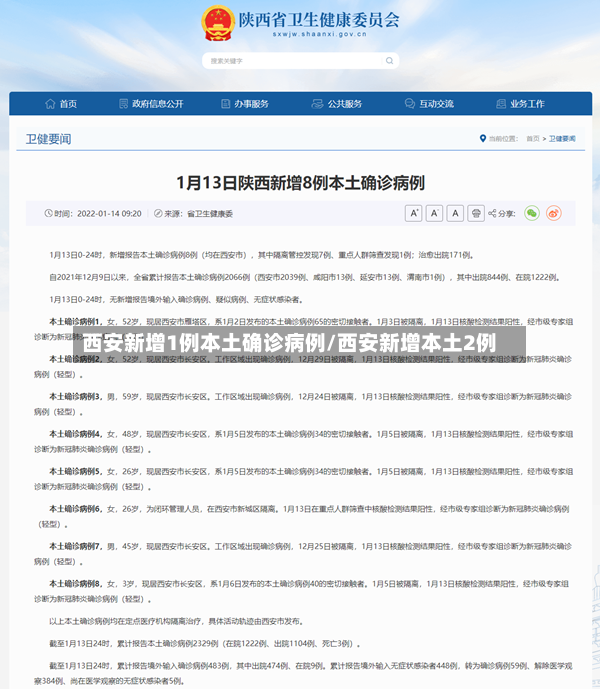Click the 本土确诊病例1 paragraph label

75,322
